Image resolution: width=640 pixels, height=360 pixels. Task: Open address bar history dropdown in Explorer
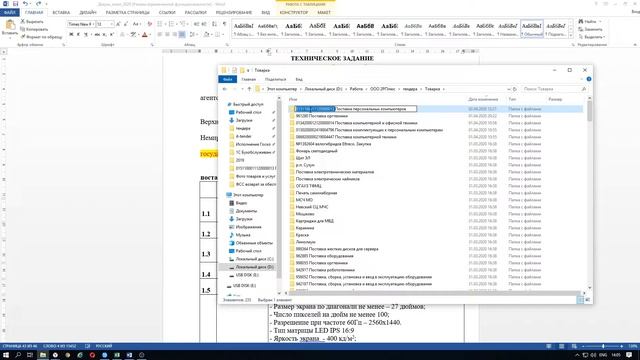click(509, 89)
